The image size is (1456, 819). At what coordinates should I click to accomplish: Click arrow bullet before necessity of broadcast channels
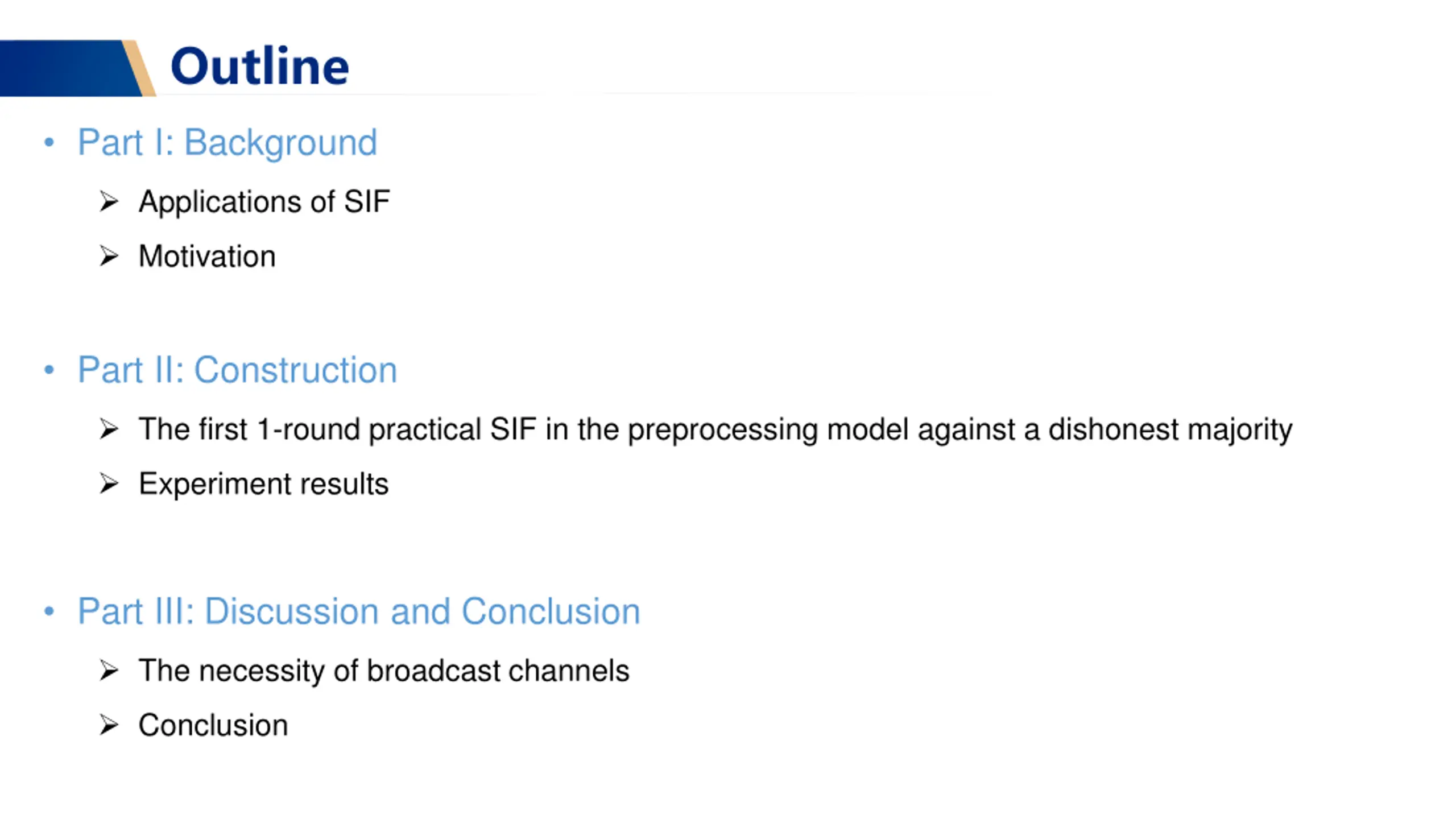[109, 671]
